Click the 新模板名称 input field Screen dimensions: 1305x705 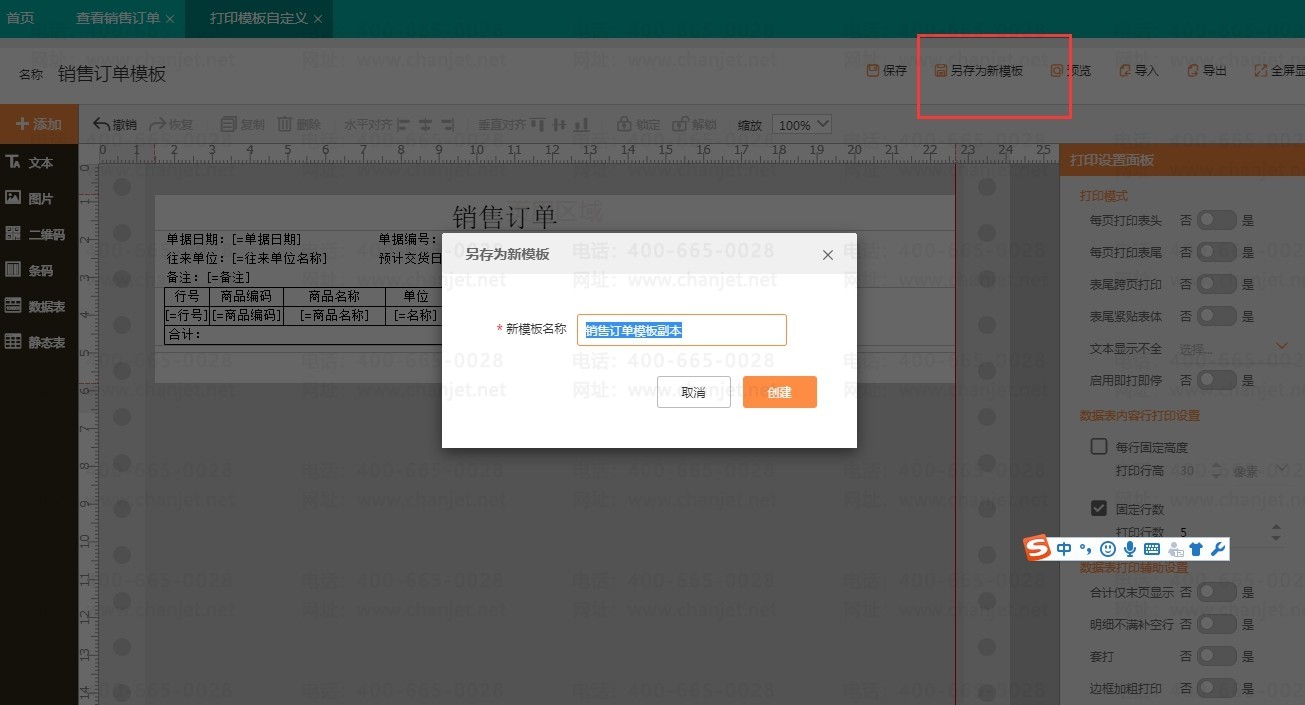point(681,330)
